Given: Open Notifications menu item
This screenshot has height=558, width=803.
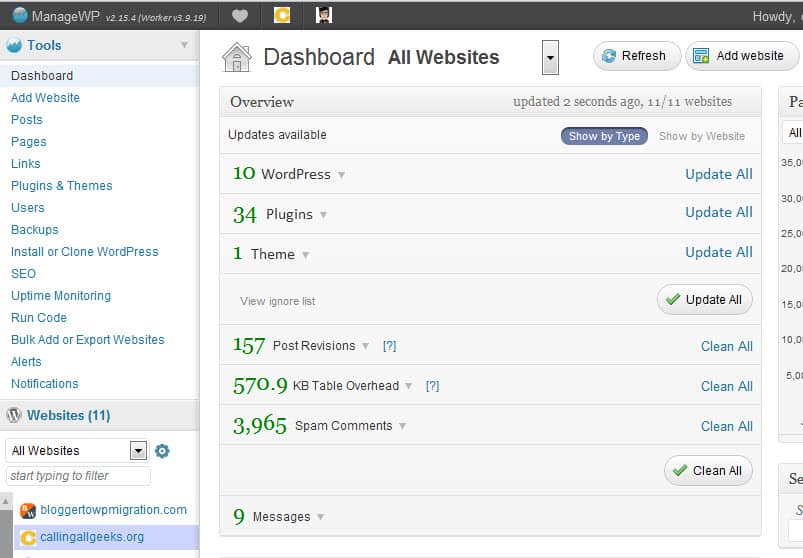Looking at the screenshot, I should [x=45, y=384].
